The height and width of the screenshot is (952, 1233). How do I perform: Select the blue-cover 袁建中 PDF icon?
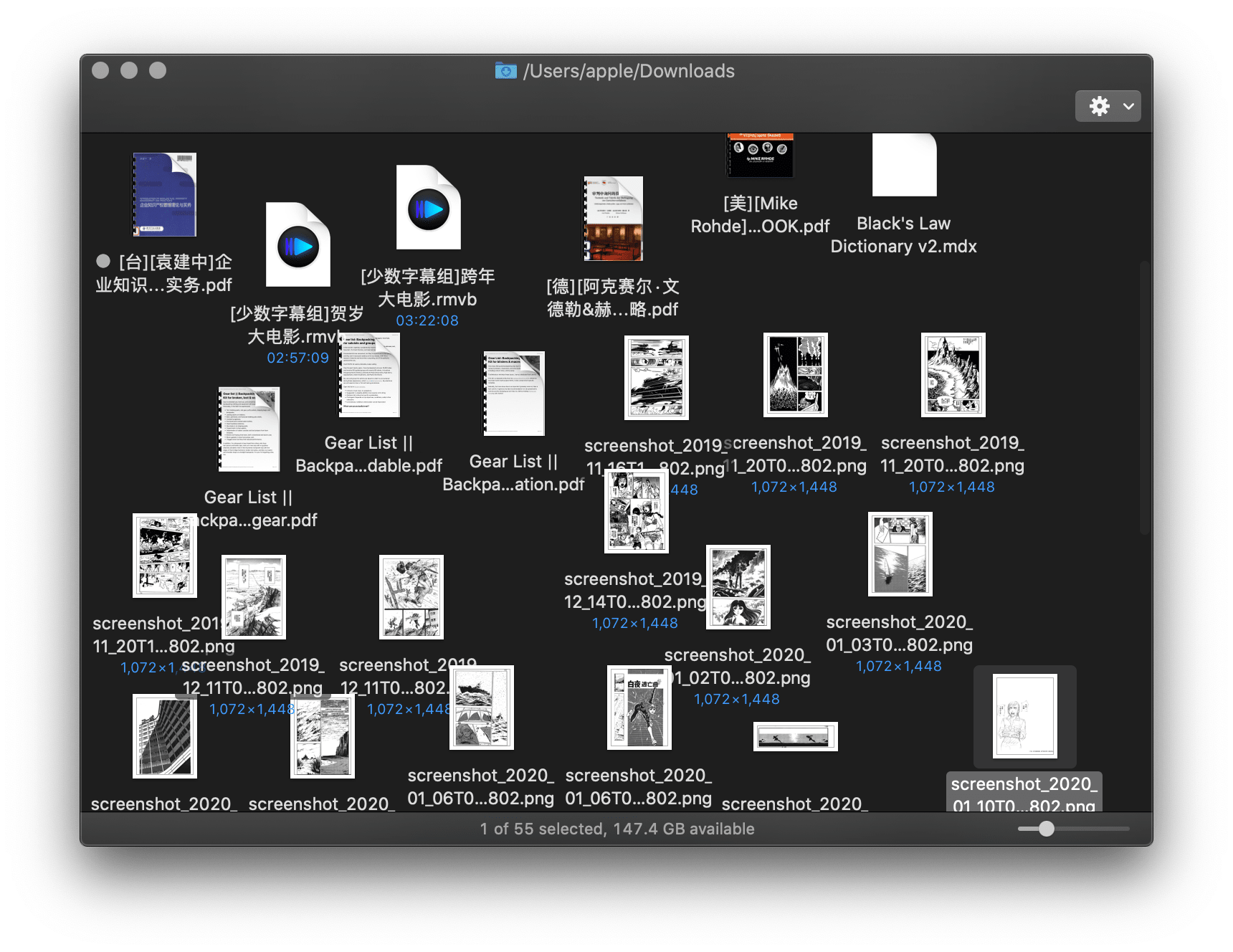(164, 194)
